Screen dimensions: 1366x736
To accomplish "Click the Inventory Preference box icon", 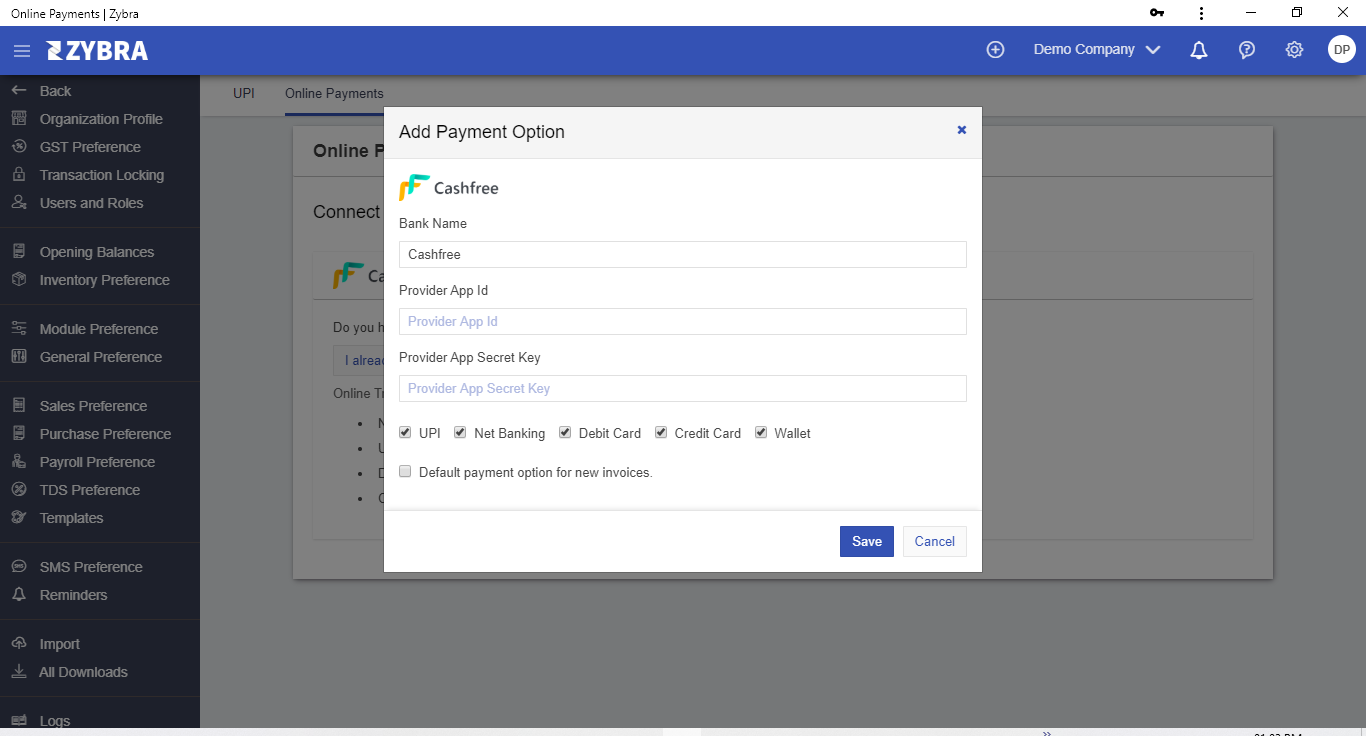I will 19,279.
